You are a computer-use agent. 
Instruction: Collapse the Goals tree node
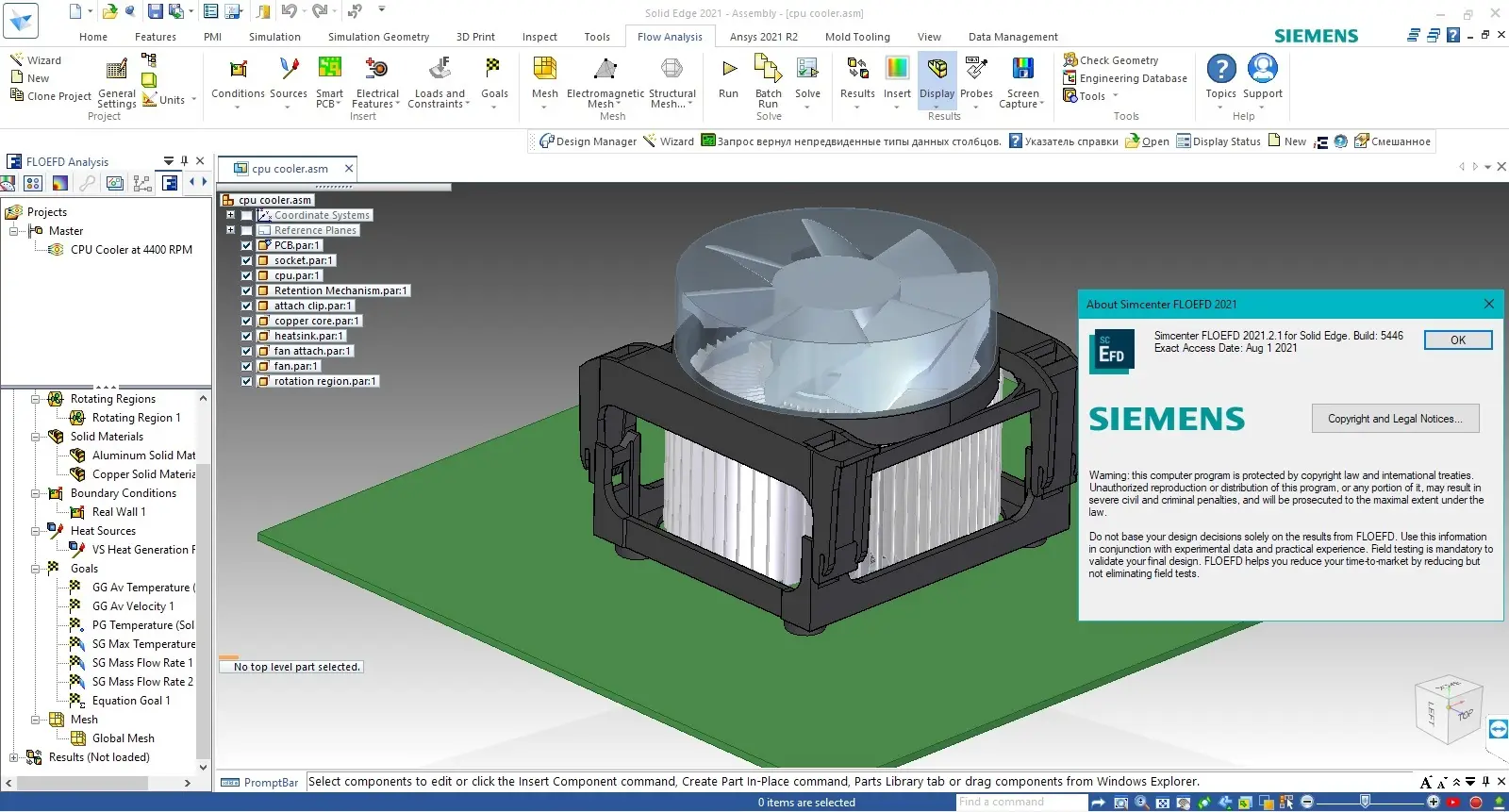[x=35, y=569]
